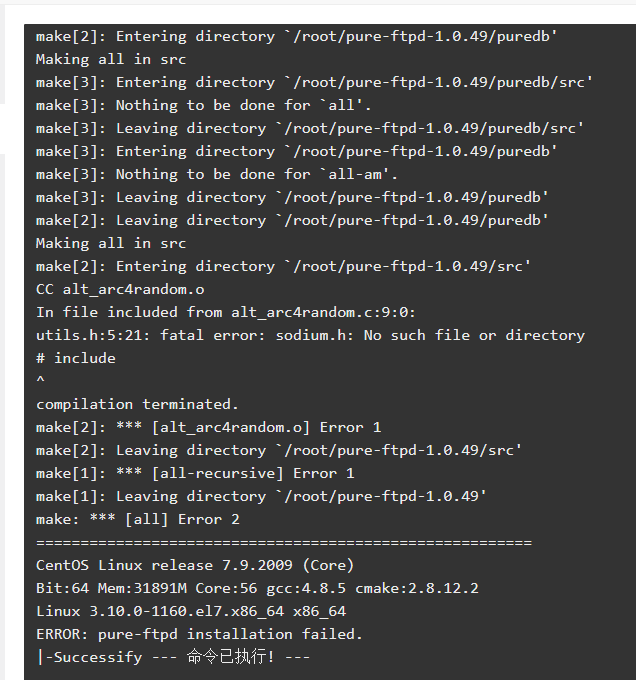Screen dimensions: 636x680
Task: Click the 'compilation terminated.' line
Action: click(x=137, y=404)
